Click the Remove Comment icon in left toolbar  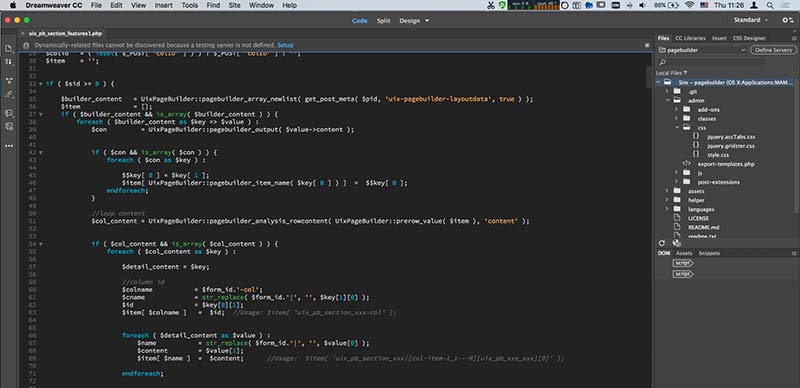[x=9, y=126]
